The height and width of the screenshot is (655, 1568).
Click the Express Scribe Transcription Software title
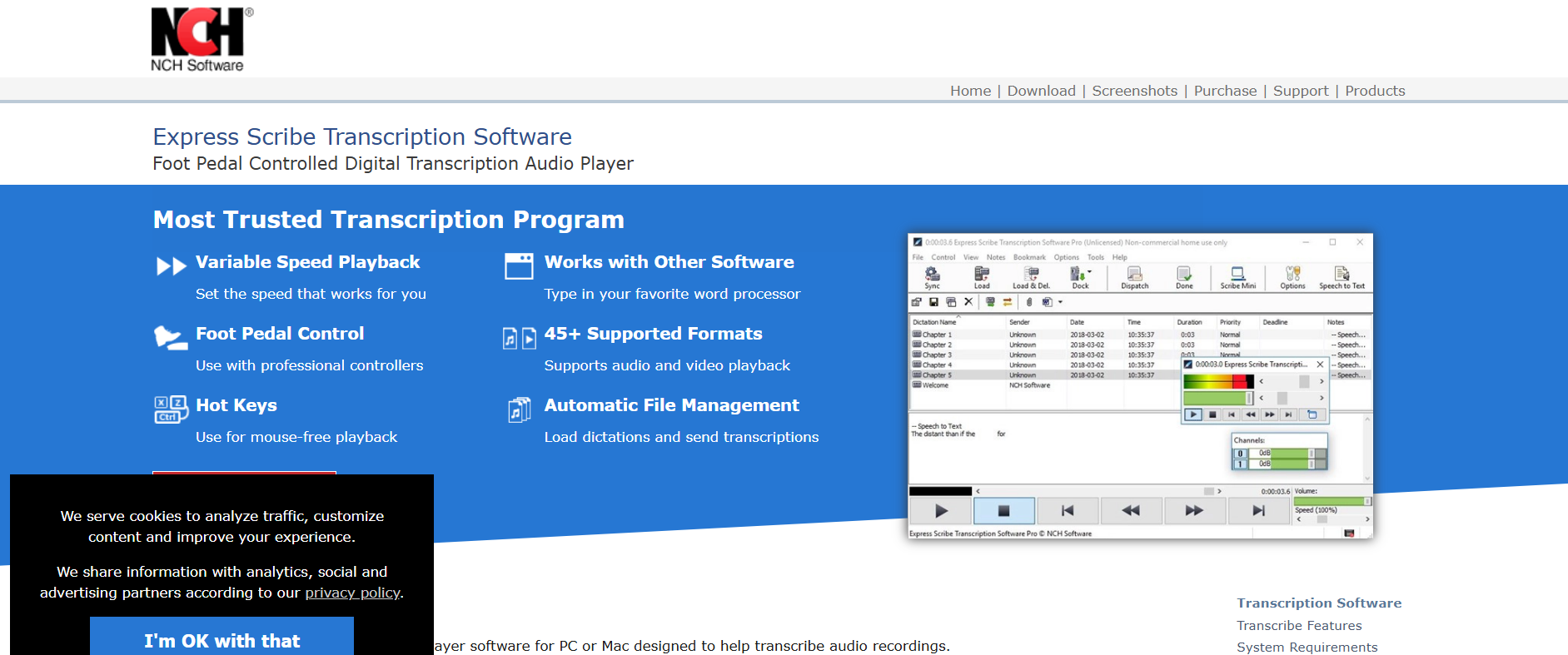362,136
